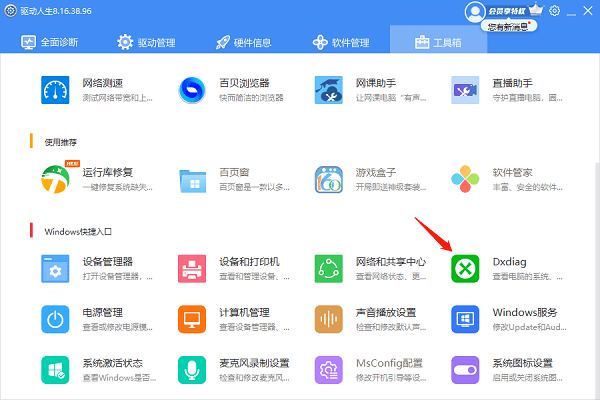Click the 设备管理器 title text
Image resolution: width=600 pixels, height=400 pixels.
point(108,262)
